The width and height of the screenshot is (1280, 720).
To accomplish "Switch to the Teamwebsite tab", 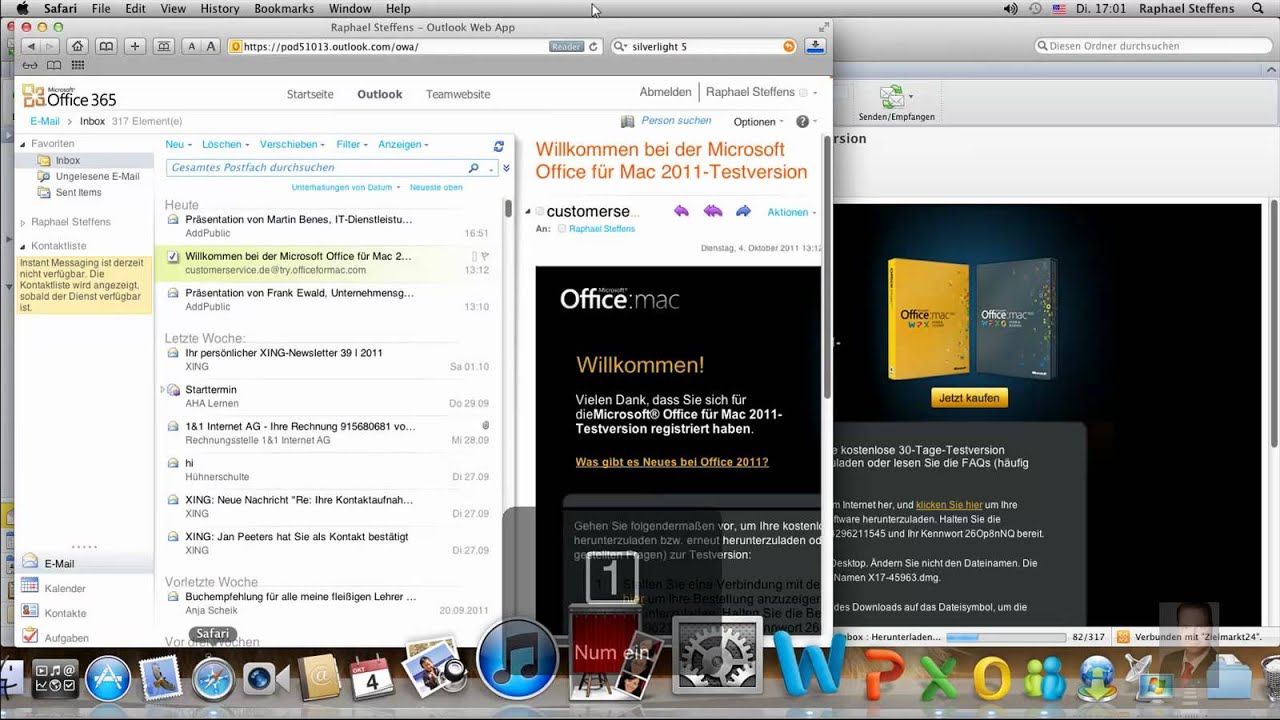I will [x=458, y=94].
